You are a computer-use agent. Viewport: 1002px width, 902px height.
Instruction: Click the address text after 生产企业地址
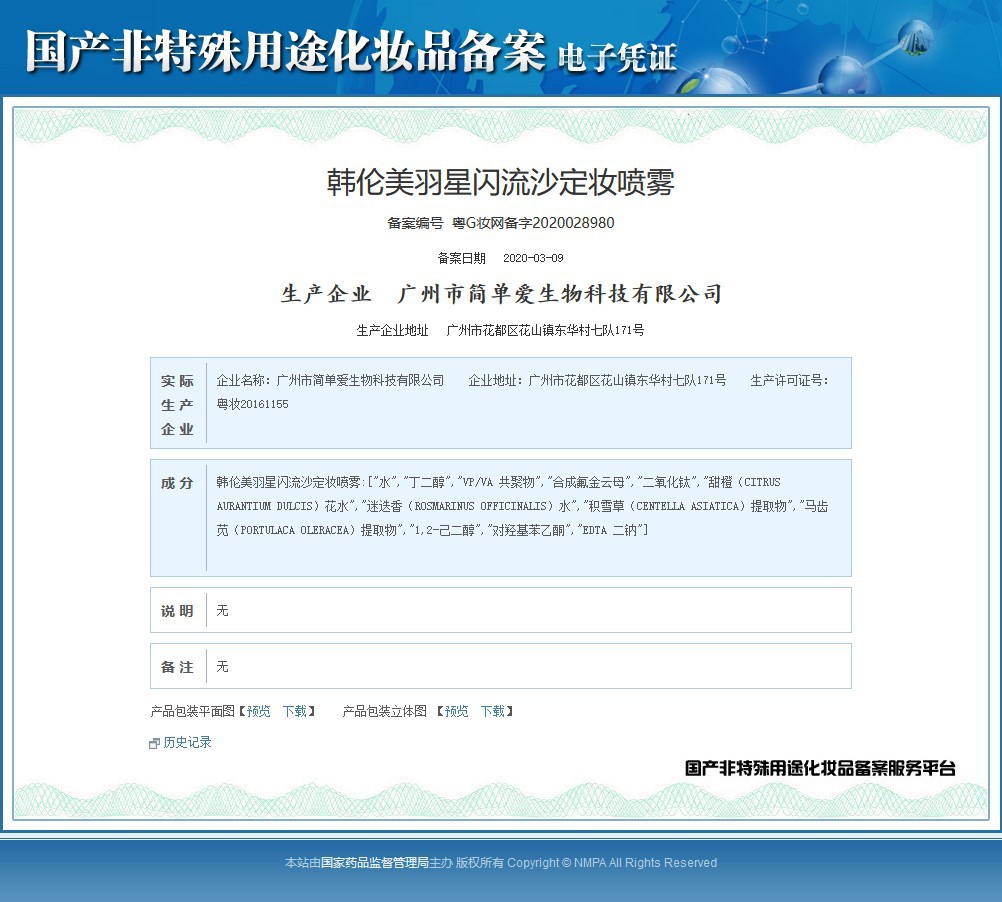(545, 330)
